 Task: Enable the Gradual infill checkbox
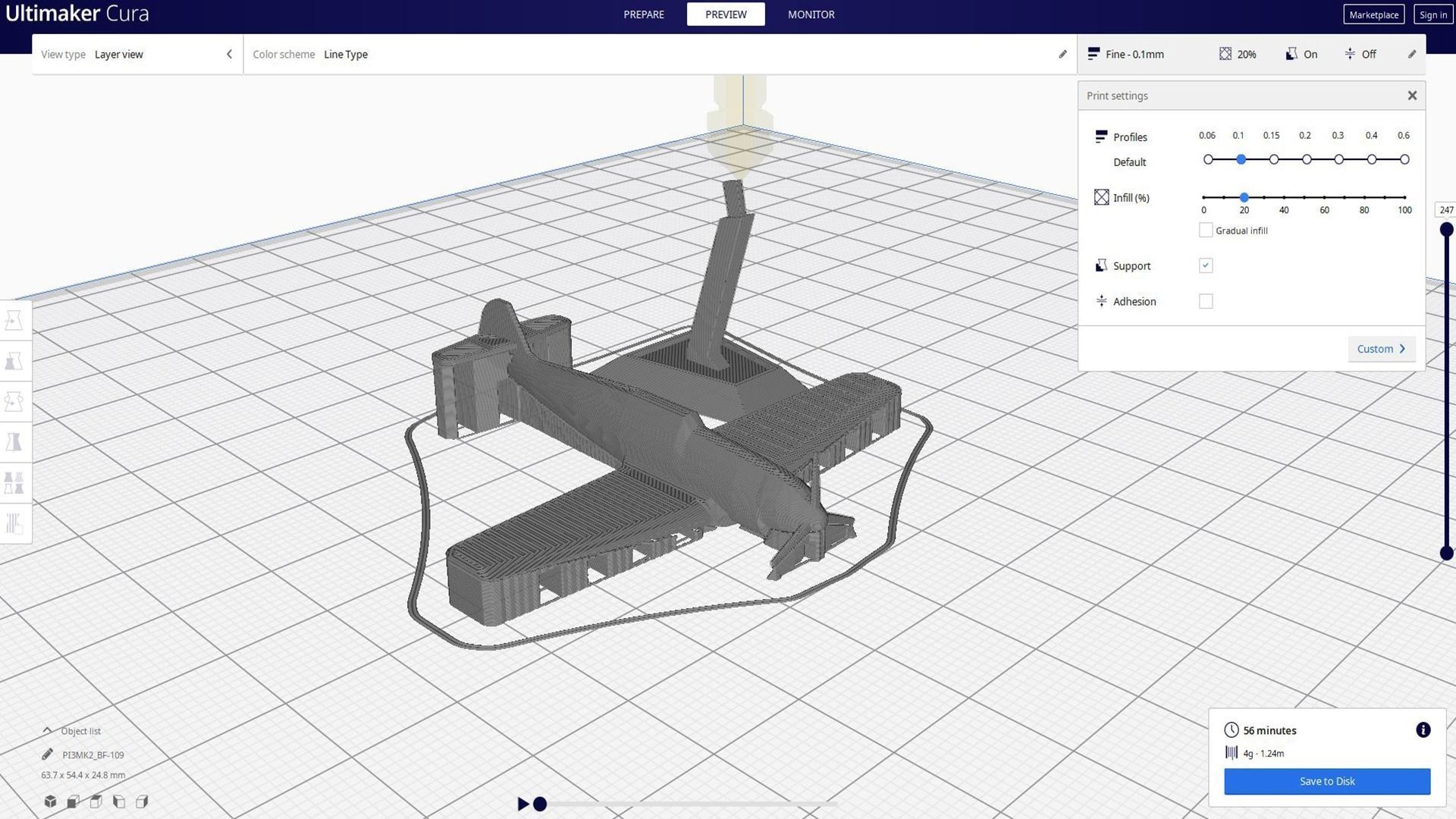click(1206, 231)
